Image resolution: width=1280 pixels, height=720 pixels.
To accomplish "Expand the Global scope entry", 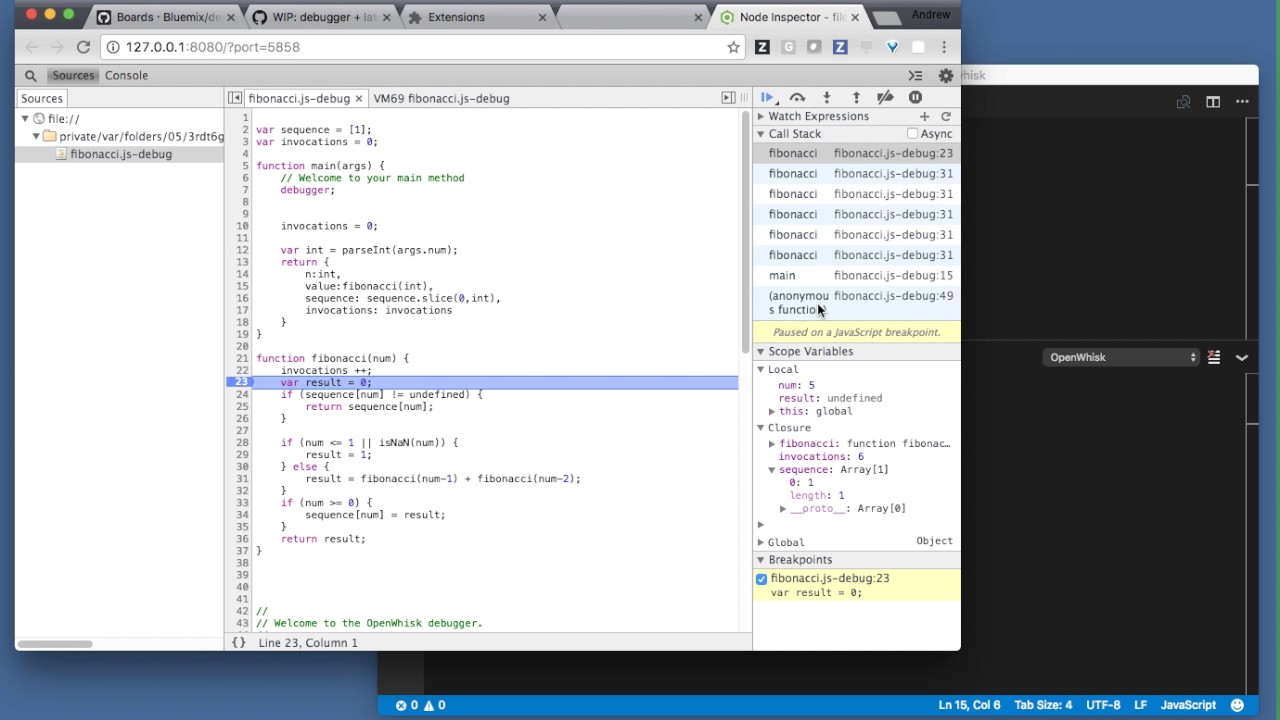I will (x=761, y=542).
